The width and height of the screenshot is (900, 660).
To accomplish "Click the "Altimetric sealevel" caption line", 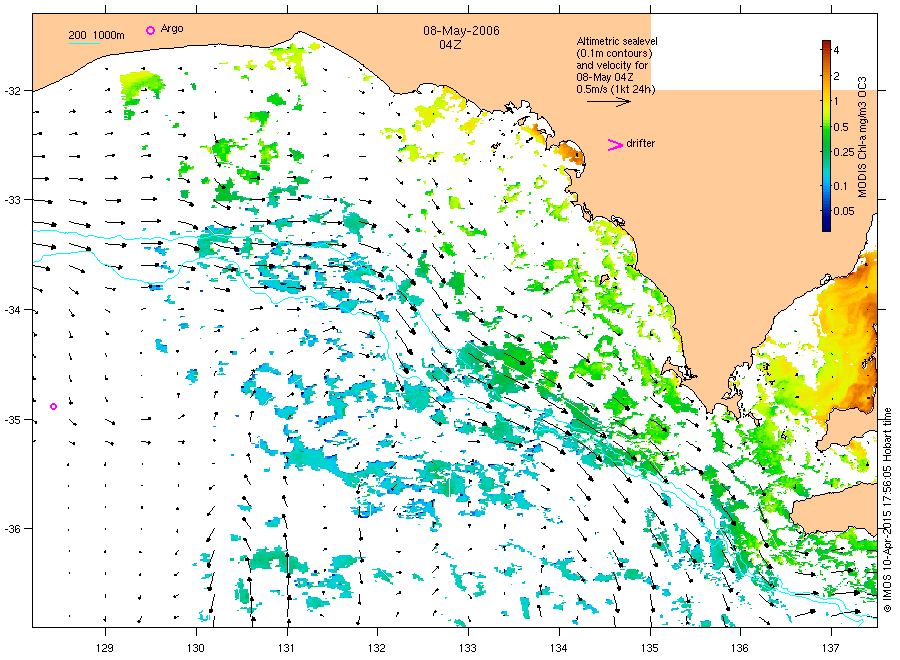I will coord(616,41).
